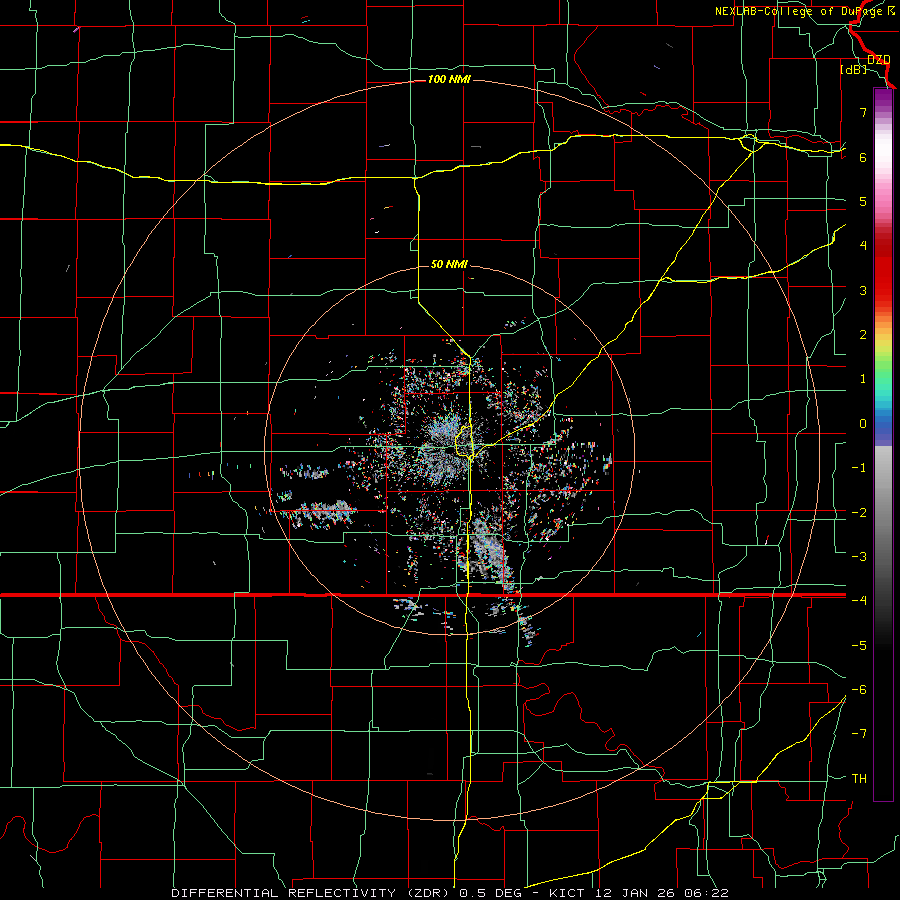The width and height of the screenshot is (900, 900).
Task: Select the "4" tick label on scale
Action: tap(863, 246)
